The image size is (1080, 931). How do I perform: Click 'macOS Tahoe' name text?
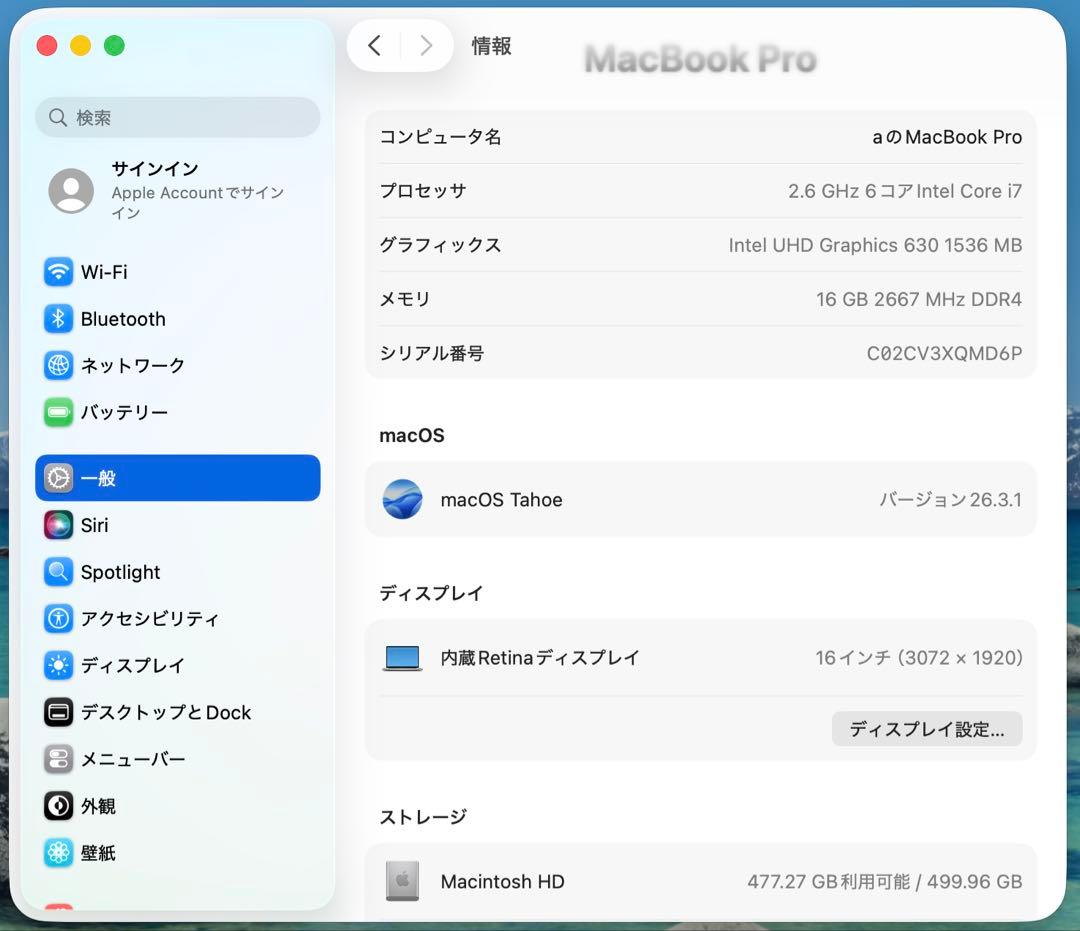501,499
